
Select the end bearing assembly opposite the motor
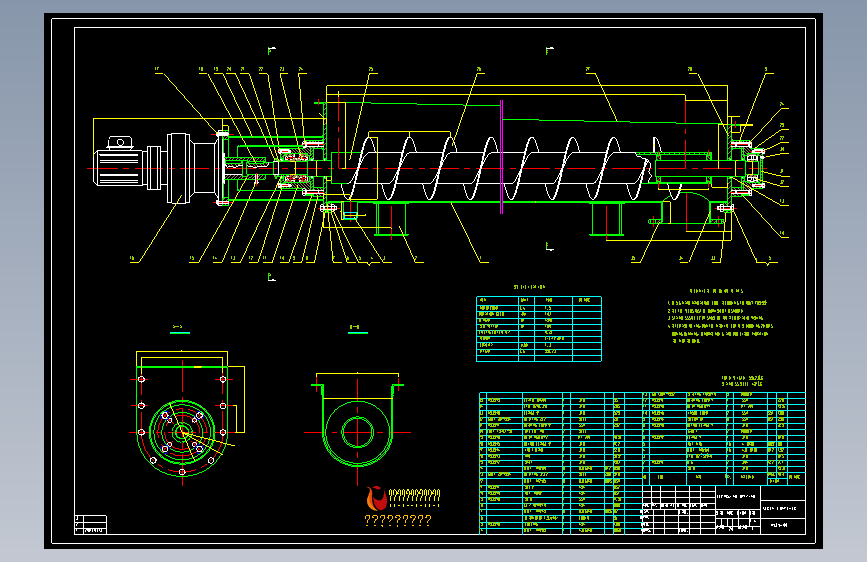(x=748, y=168)
